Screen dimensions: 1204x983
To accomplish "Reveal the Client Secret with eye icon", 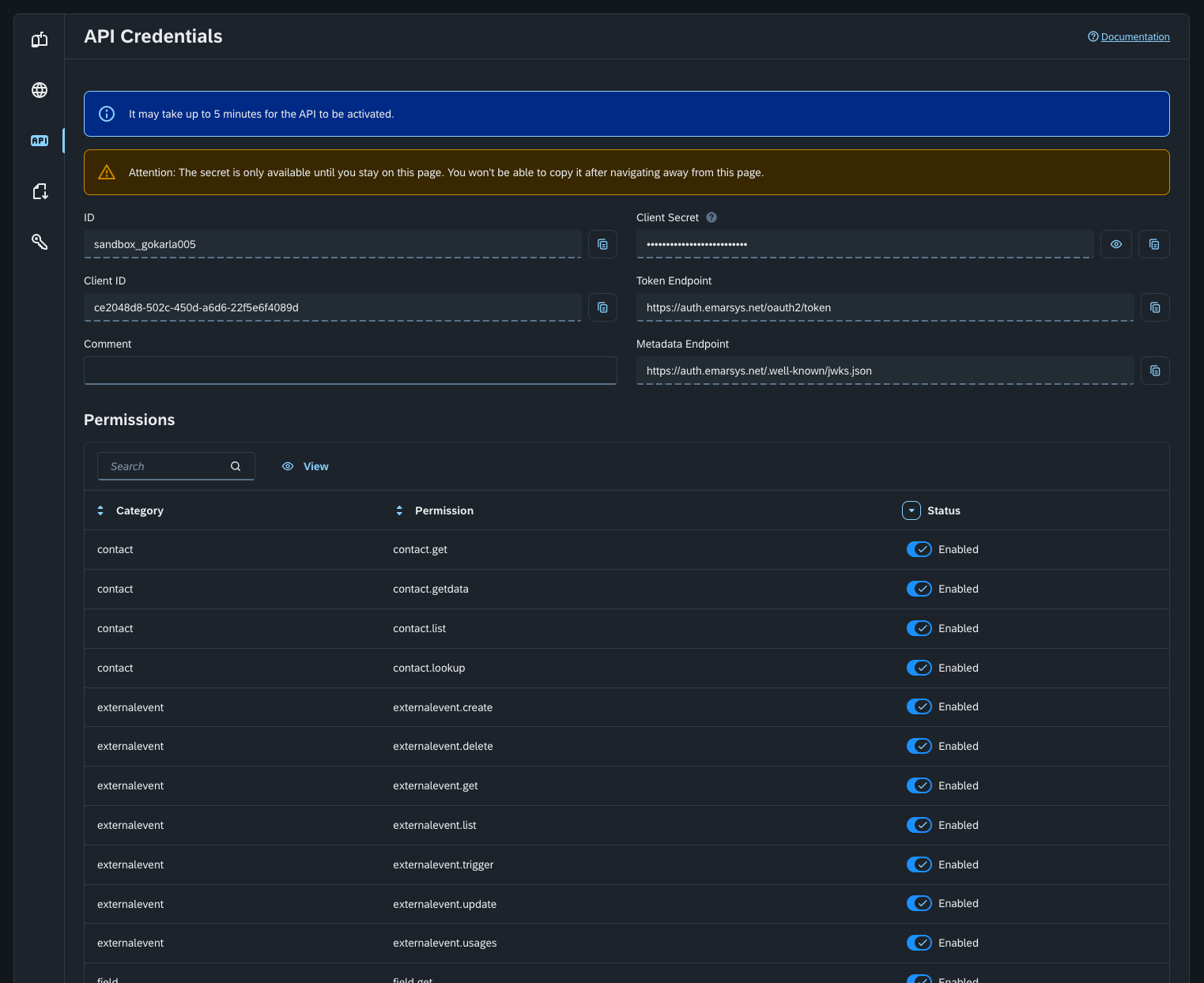I will pos(1115,244).
